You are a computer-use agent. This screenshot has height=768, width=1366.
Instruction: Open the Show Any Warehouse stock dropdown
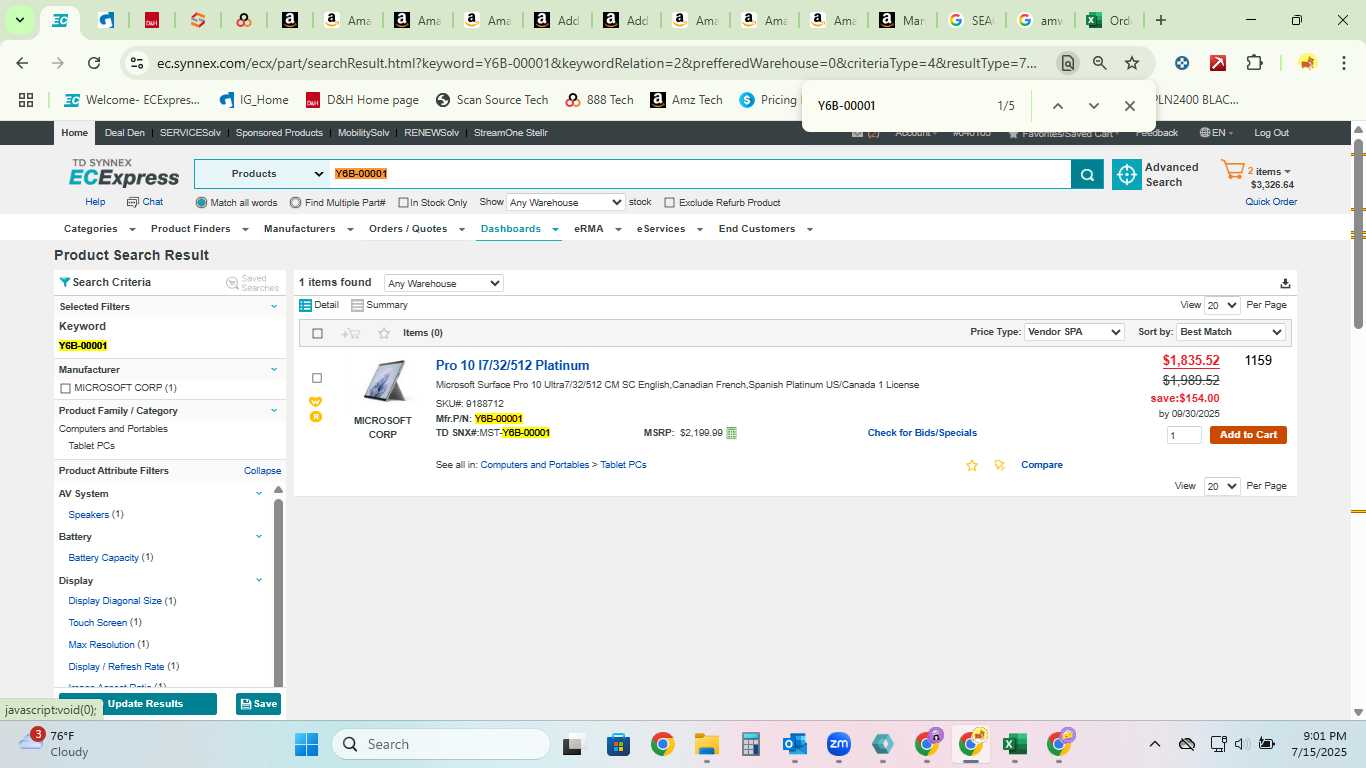tap(565, 202)
